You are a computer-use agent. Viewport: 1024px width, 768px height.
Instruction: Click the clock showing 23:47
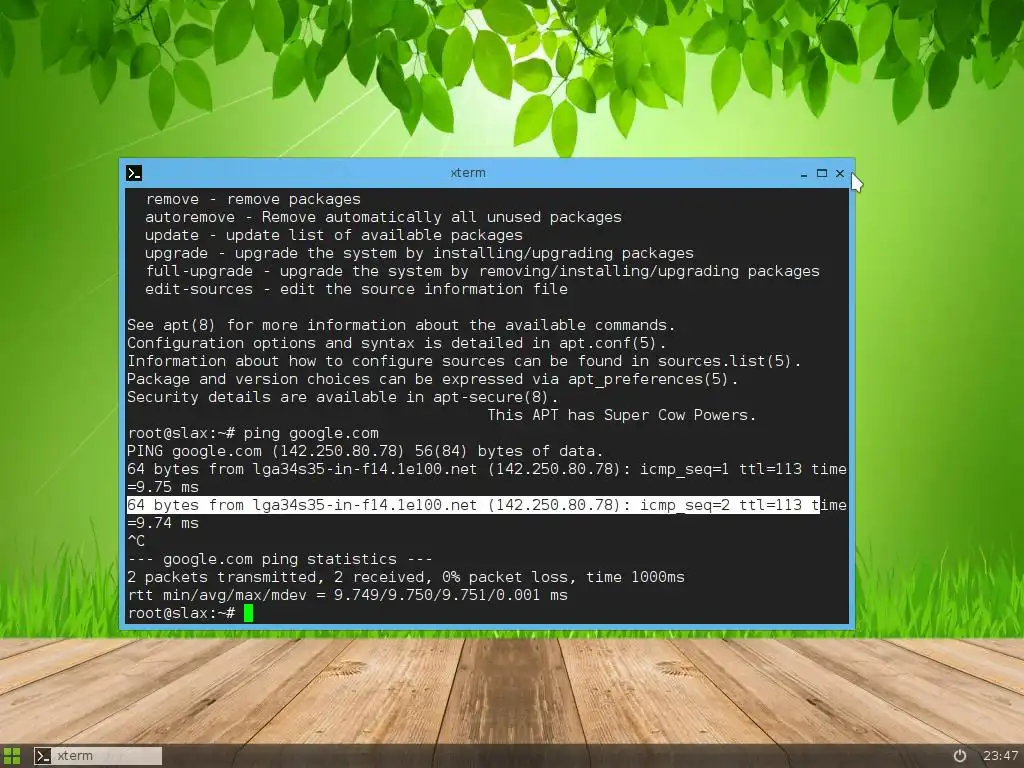click(x=1000, y=756)
